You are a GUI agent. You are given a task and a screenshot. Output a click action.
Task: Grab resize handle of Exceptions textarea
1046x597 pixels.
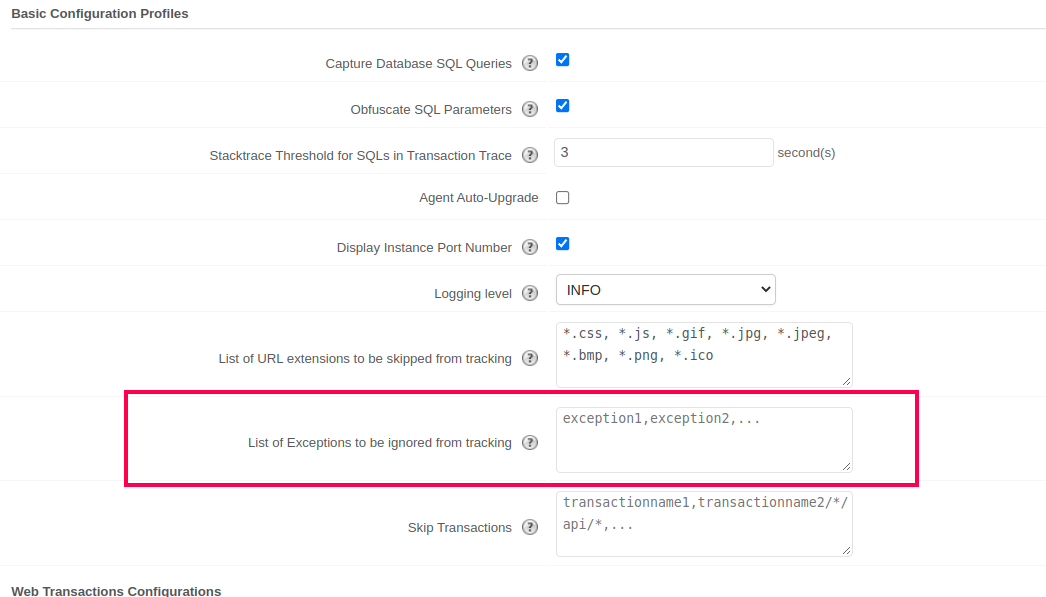(x=847, y=466)
